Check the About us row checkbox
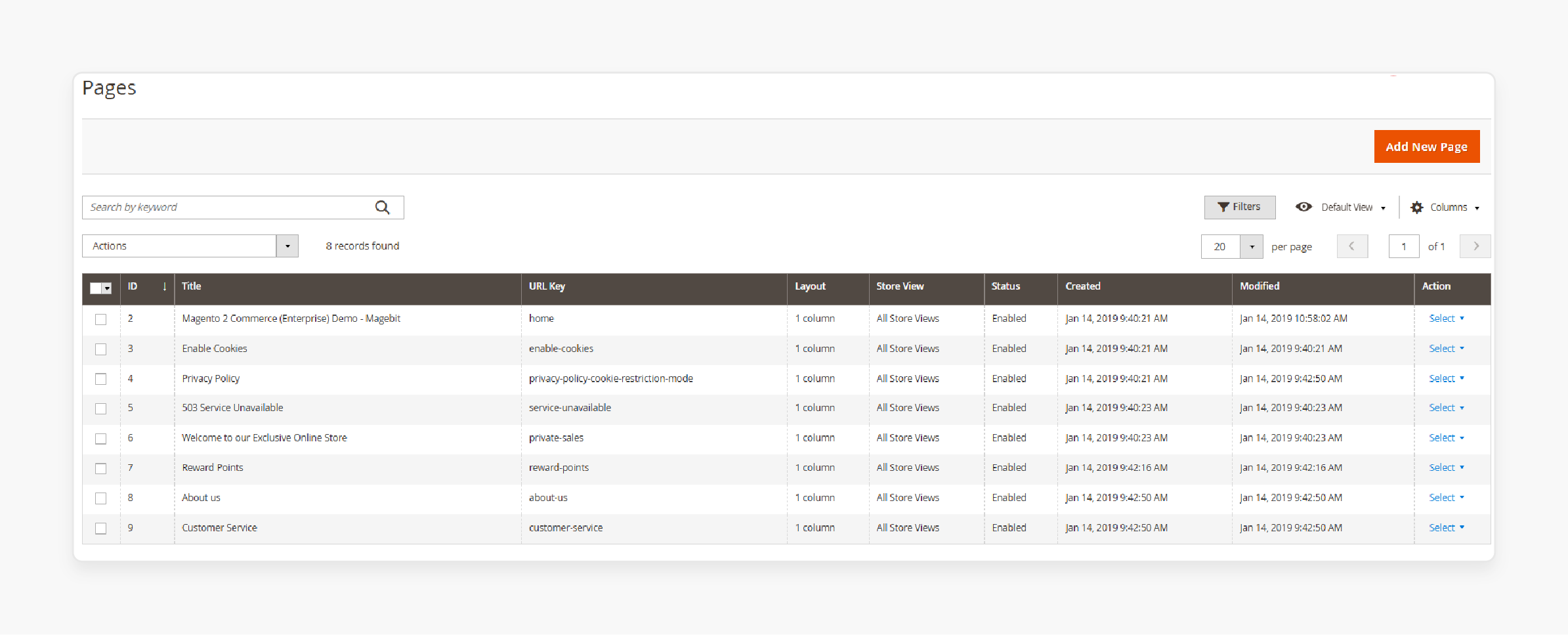 tap(100, 498)
